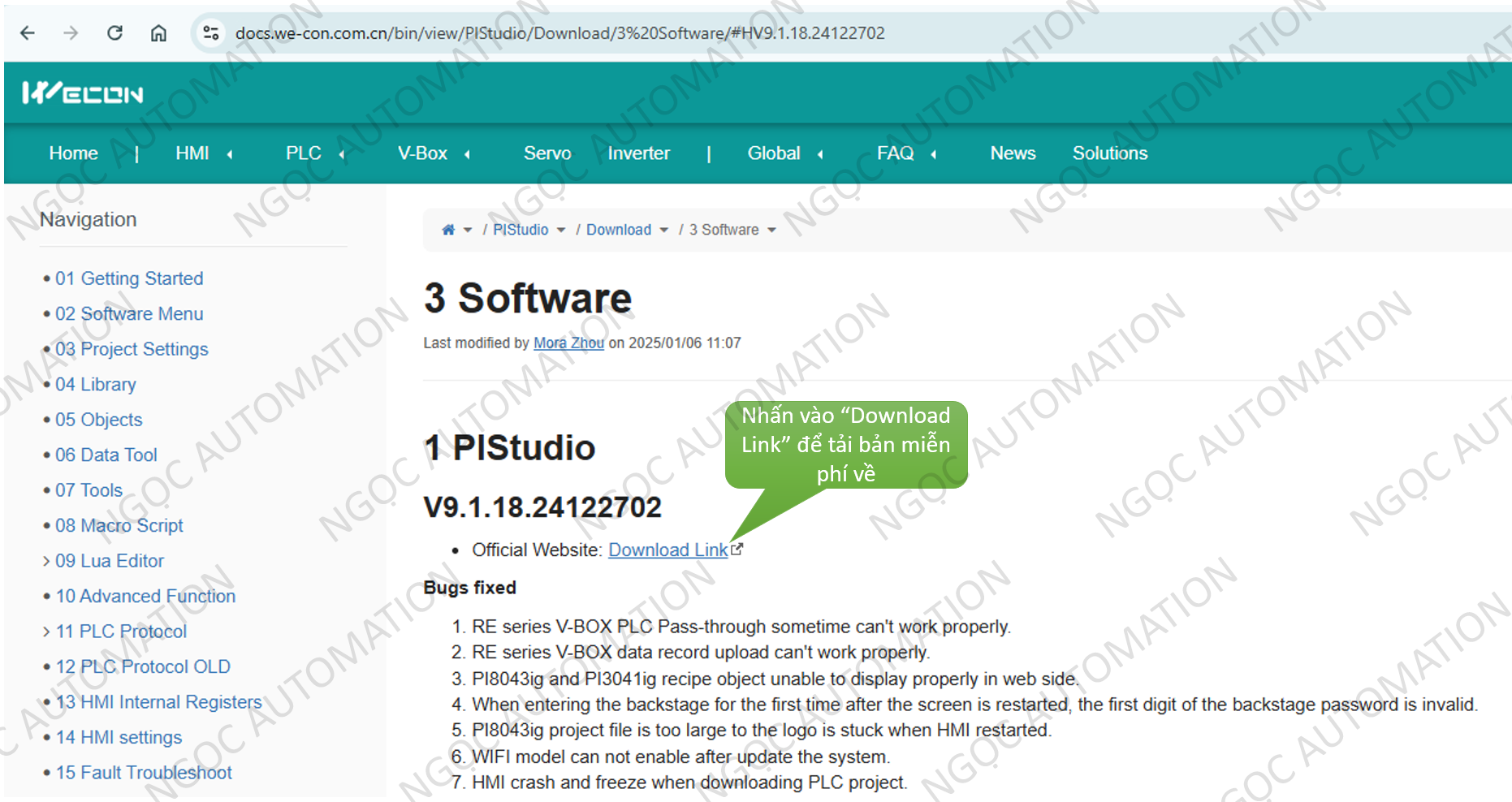
Task: Open 02 Software Menu in navigation
Action: tap(129, 313)
